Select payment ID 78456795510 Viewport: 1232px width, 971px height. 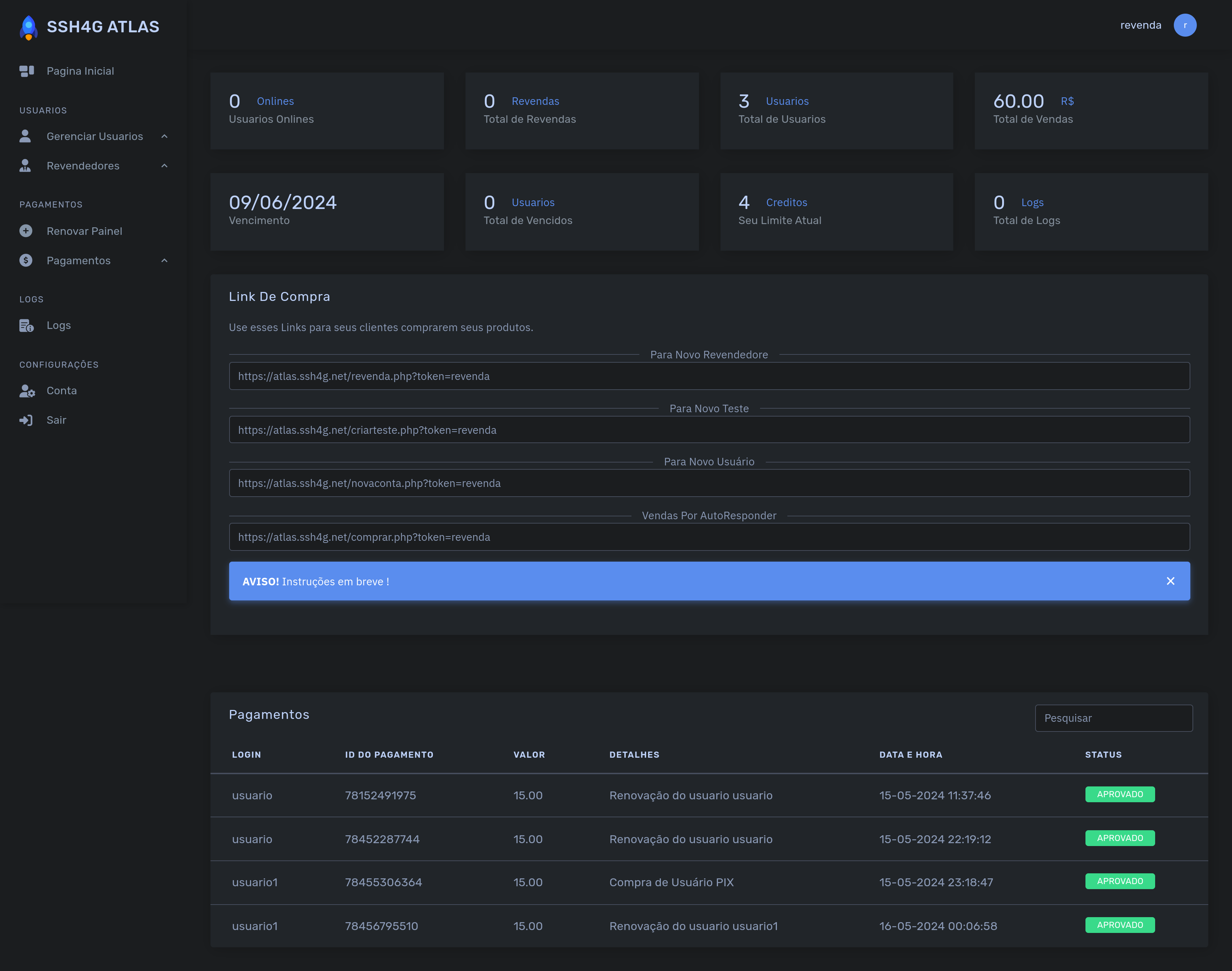click(x=381, y=926)
